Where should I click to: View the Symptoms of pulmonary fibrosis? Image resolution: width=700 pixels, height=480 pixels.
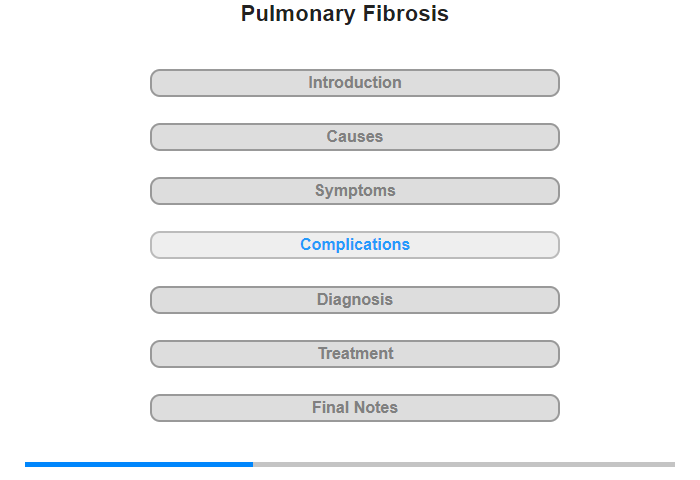(354, 191)
